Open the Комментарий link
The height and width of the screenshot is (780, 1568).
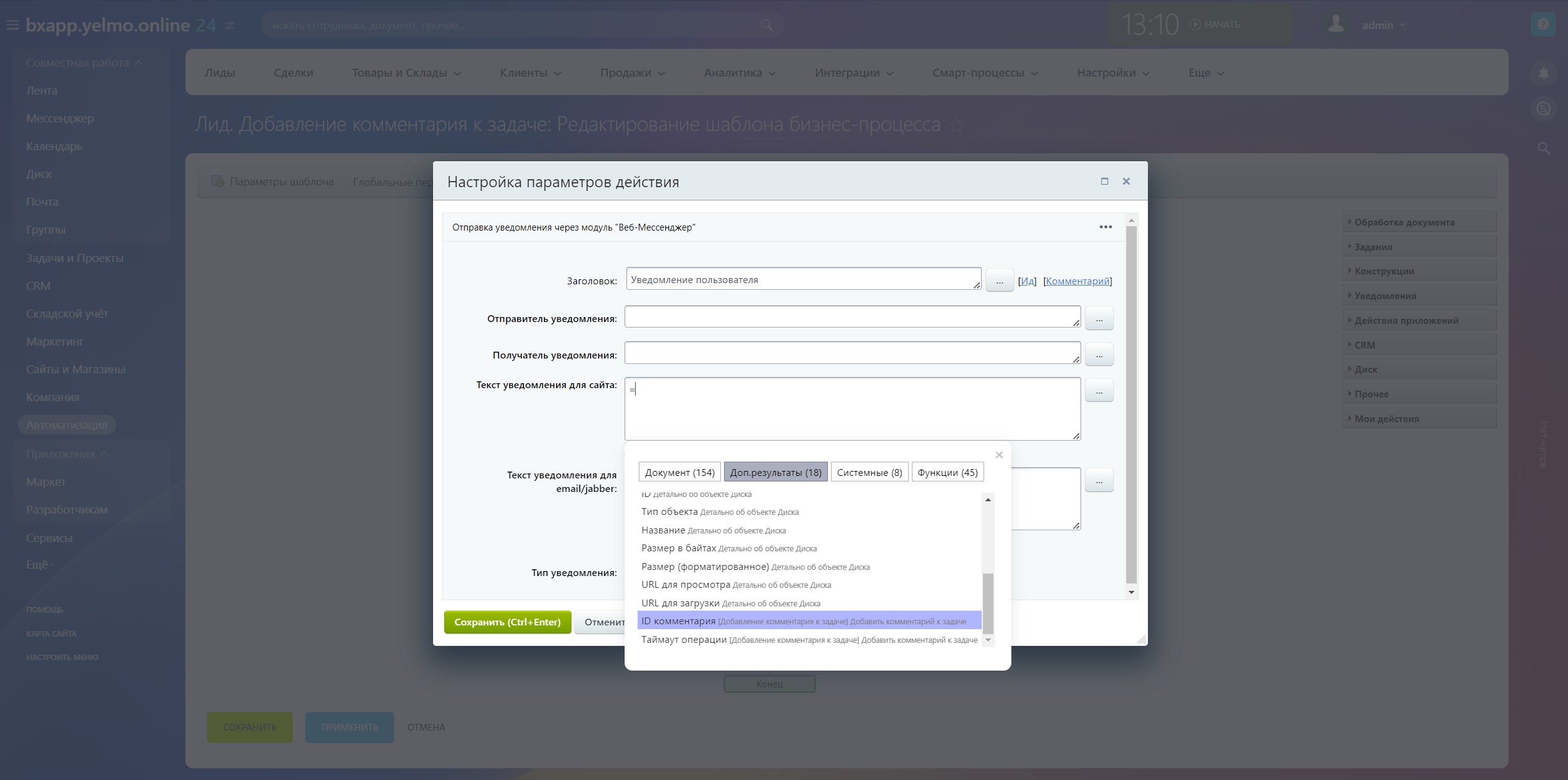click(x=1077, y=281)
